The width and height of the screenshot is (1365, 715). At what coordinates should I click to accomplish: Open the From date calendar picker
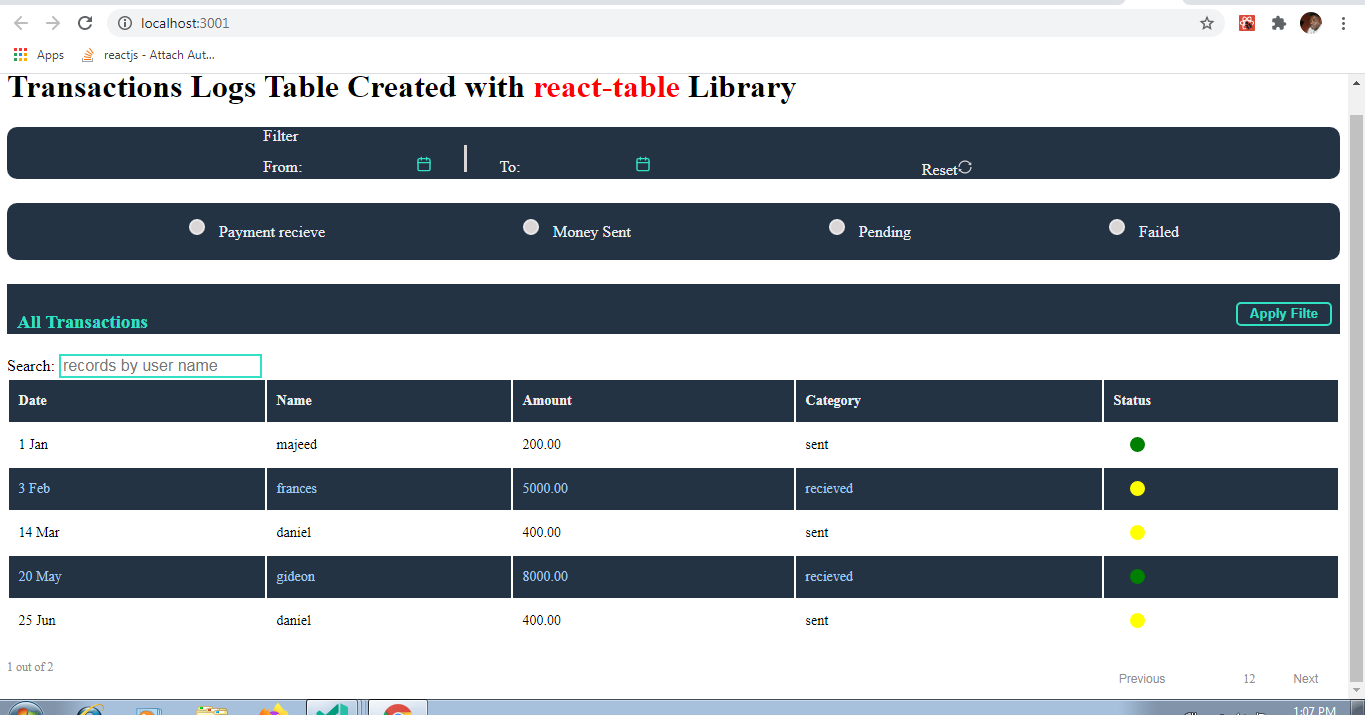coord(424,165)
